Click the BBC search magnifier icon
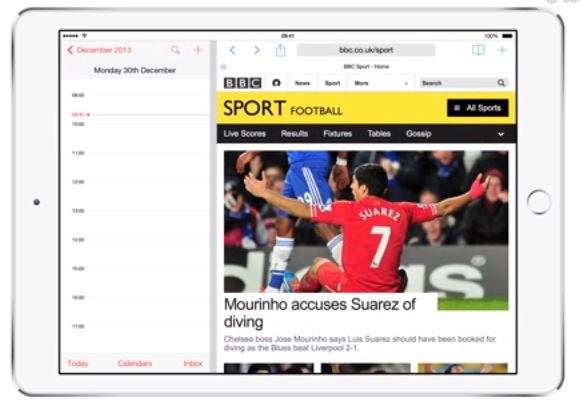Viewport: 580px width, 405px height. tap(501, 83)
